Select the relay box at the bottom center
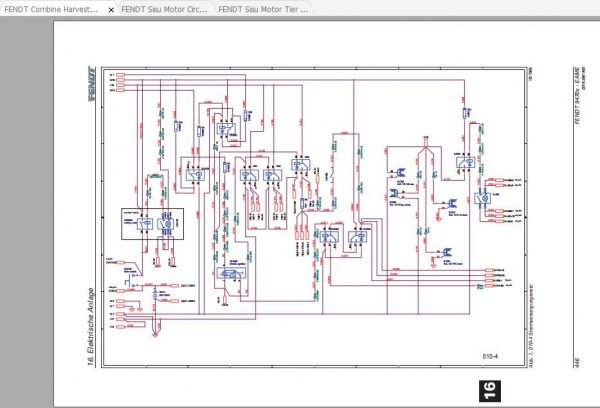 click(232, 273)
